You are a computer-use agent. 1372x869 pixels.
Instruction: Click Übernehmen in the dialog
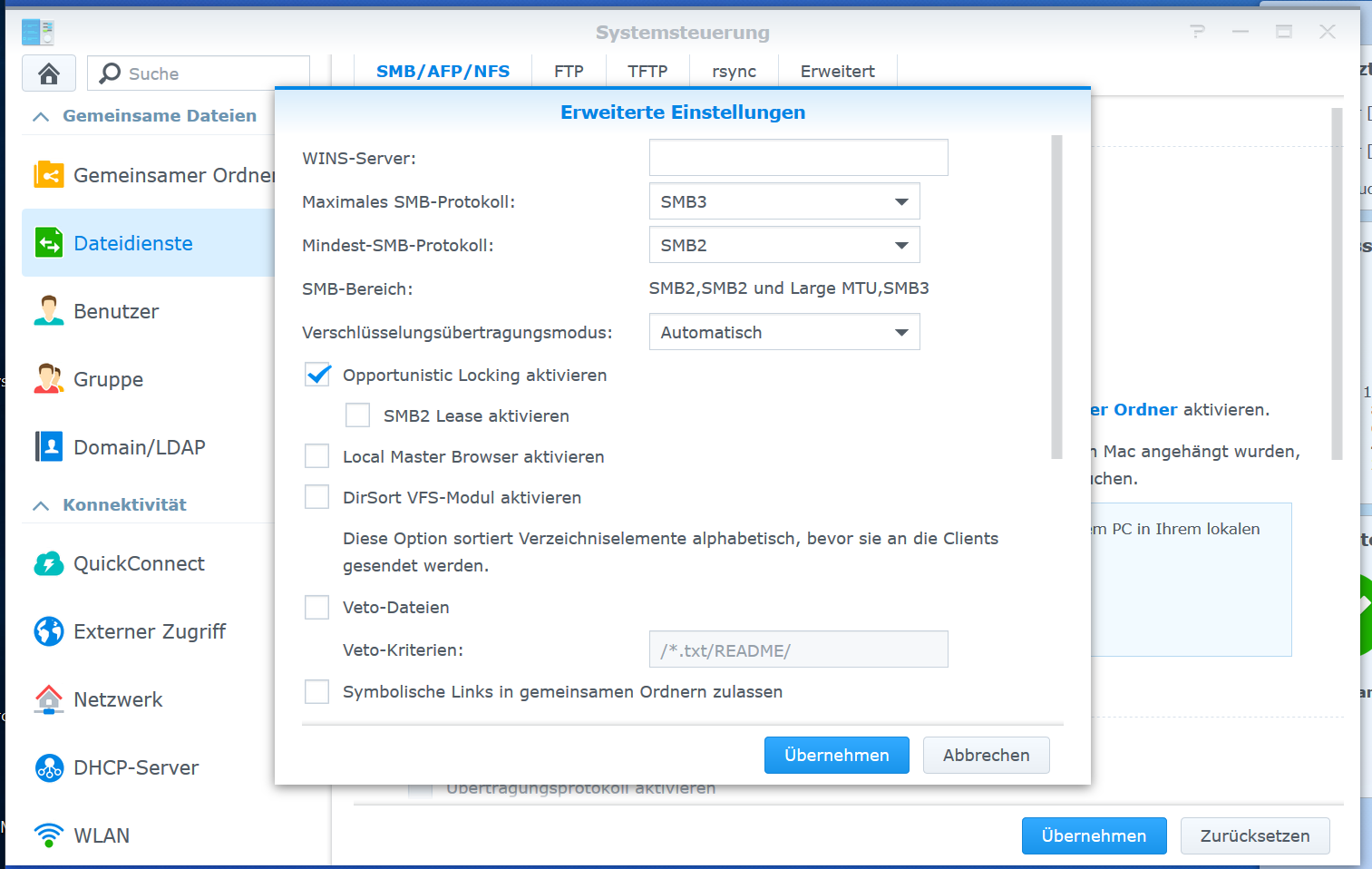(836, 755)
